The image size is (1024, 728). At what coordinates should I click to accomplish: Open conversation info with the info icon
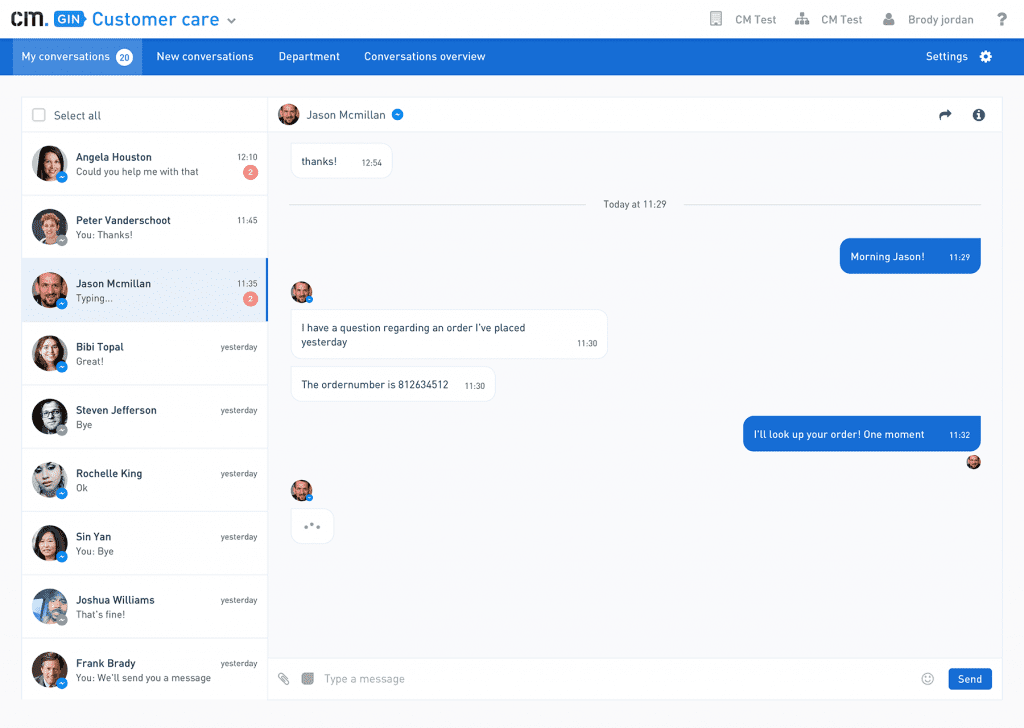tap(978, 114)
